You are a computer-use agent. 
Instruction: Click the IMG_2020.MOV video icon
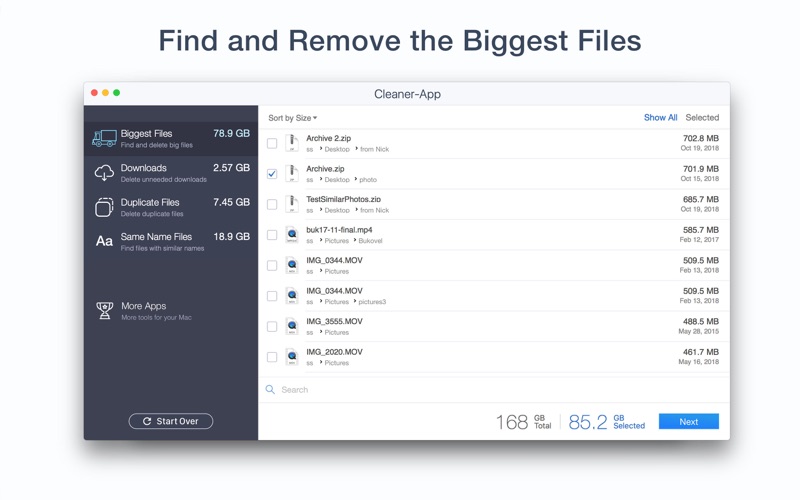tap(292, 357)
